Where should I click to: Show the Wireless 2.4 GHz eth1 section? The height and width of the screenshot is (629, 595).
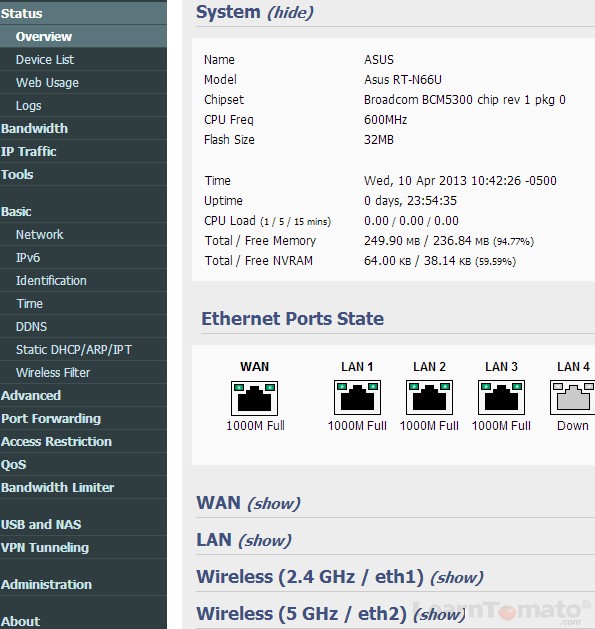pos(457,578)
